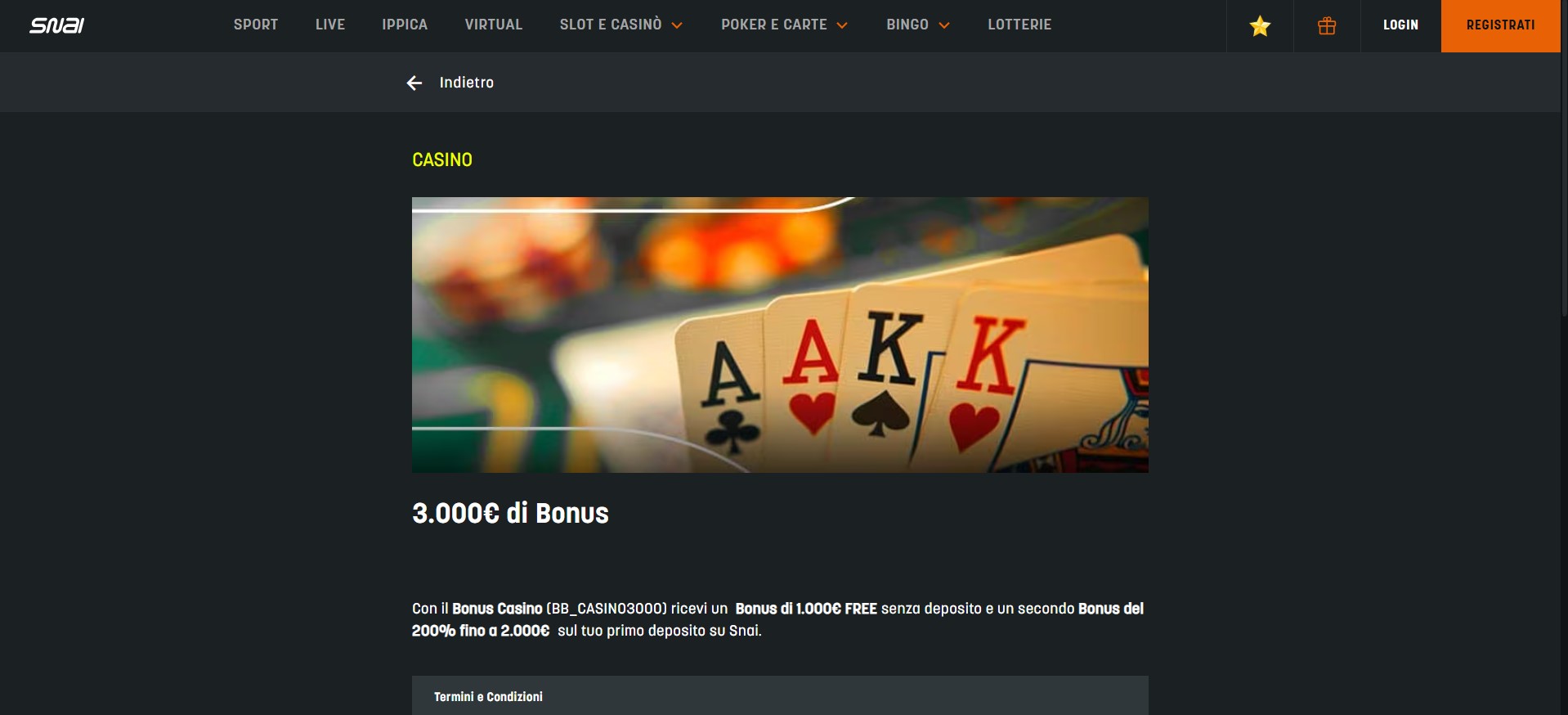The image size is (1568, 715).
Task: Click the Casino category label
Action: [442, 160]
